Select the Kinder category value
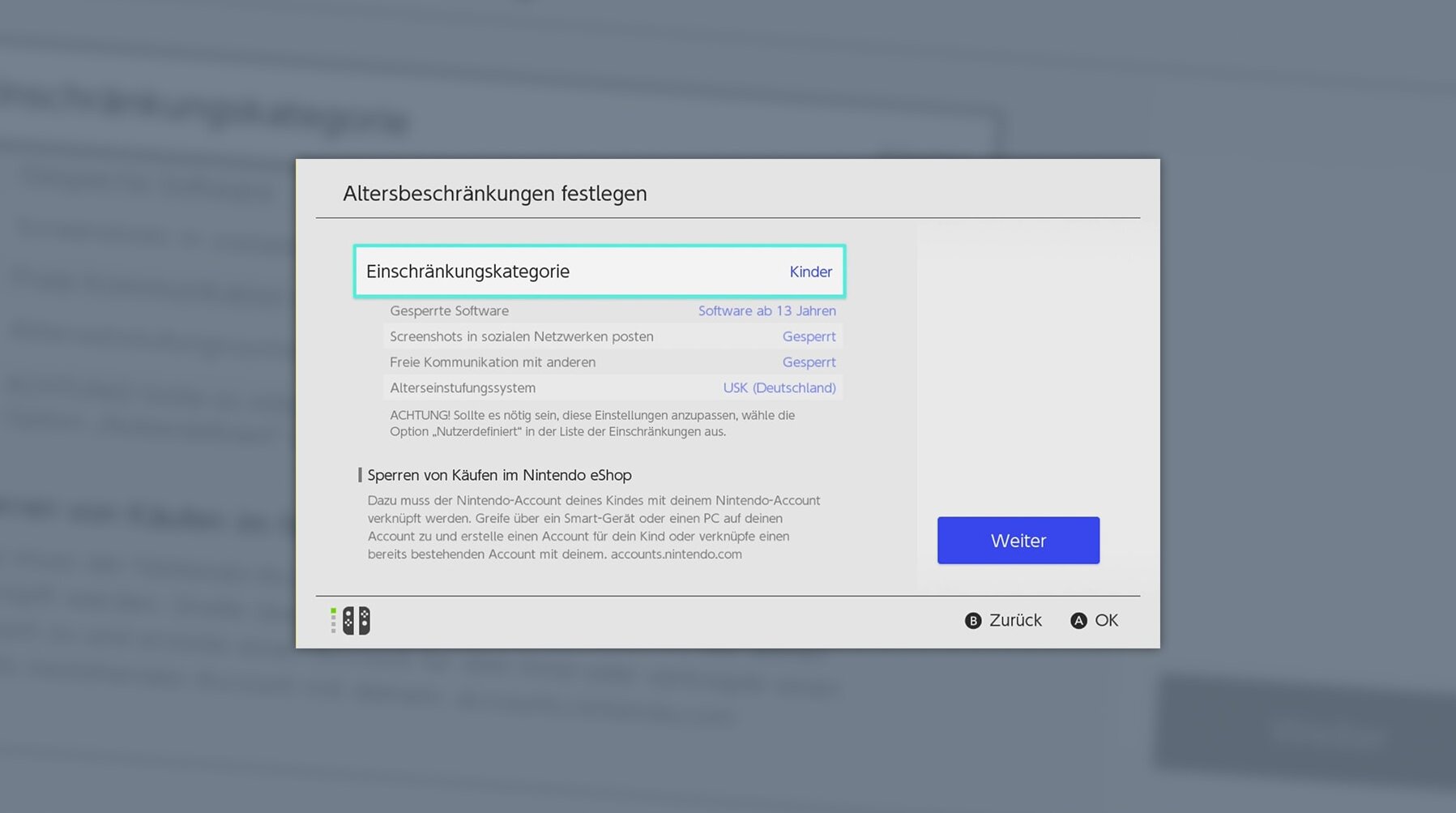Image resolution: width=1456 pixels, height=813 pixels. point(810,272)
